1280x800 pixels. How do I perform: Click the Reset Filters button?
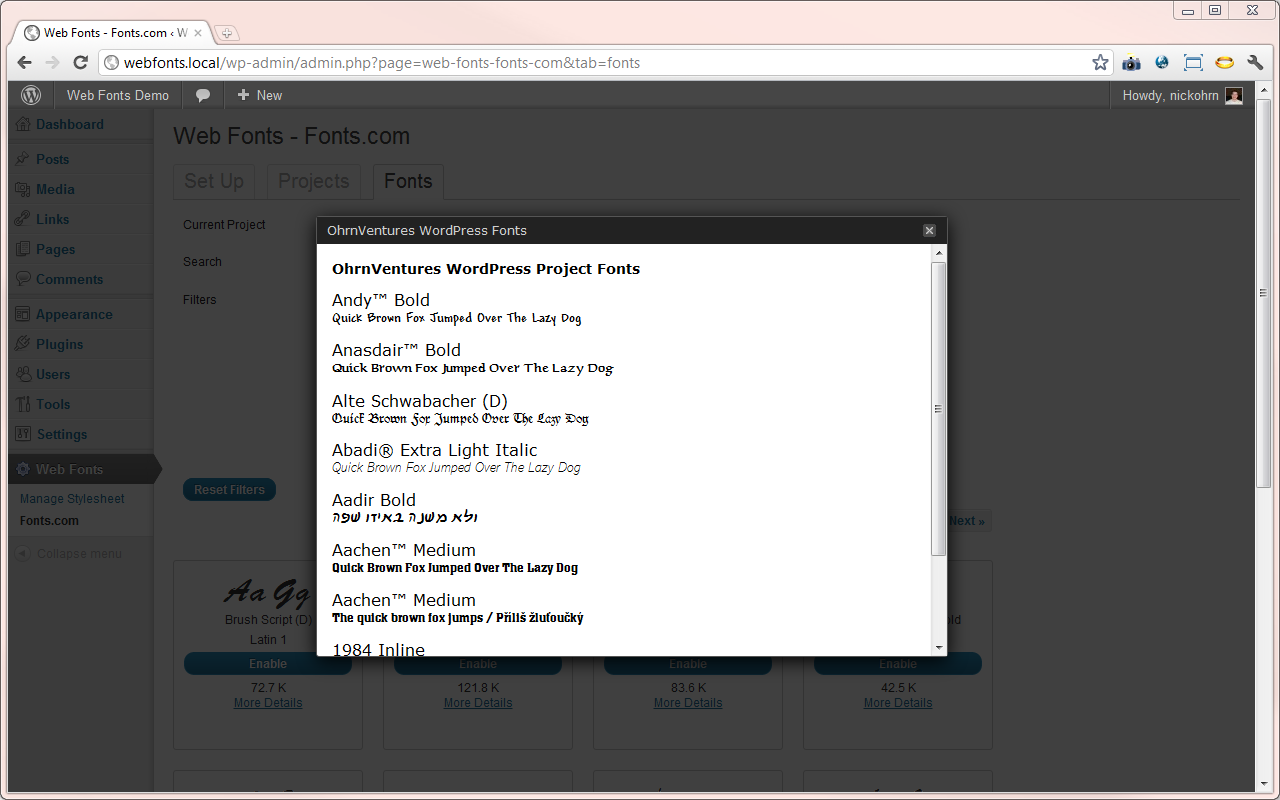click(x=229, y=490)
